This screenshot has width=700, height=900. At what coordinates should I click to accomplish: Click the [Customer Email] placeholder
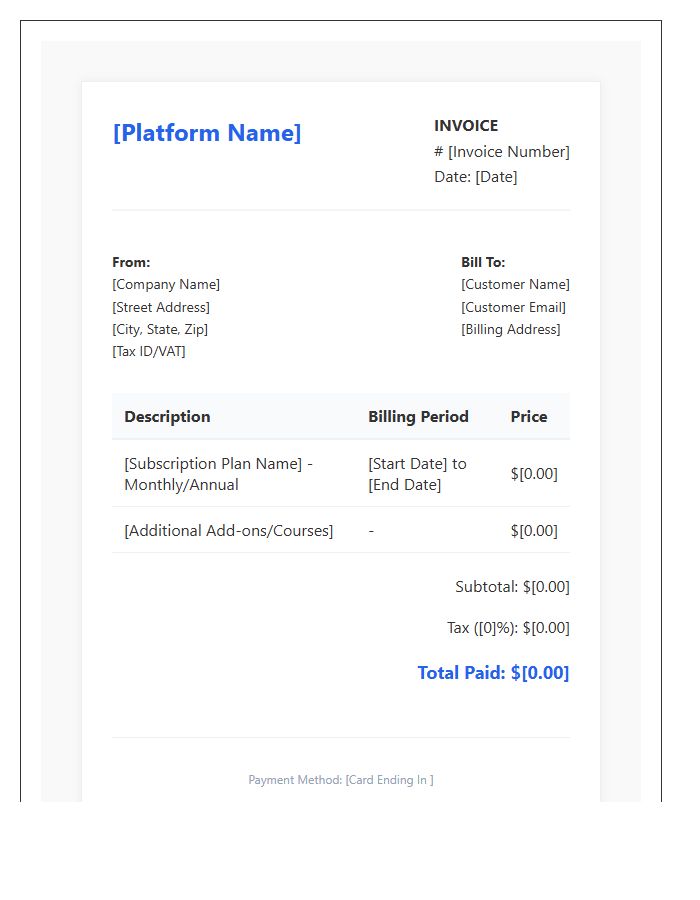[x=514, y=307]
